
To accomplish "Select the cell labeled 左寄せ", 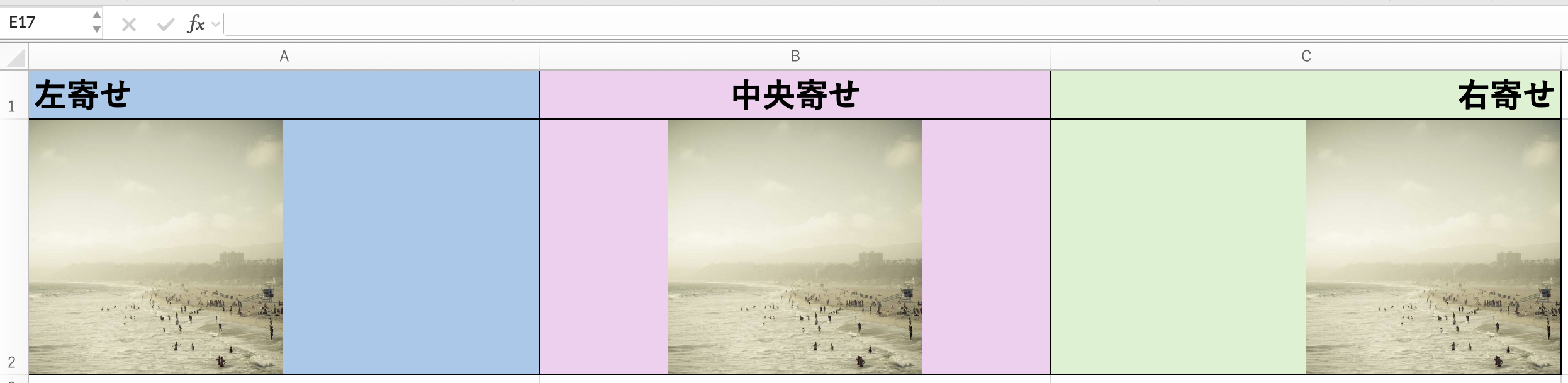I will [283, 95].
